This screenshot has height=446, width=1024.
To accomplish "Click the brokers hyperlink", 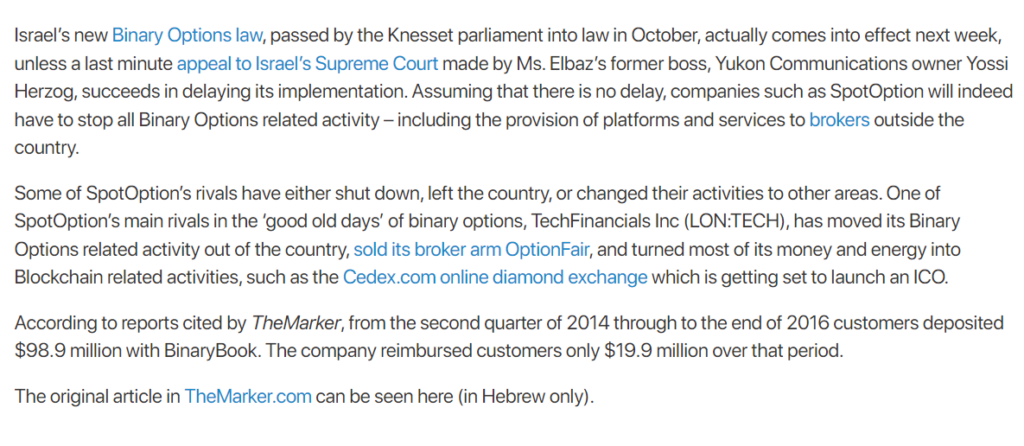I will point(839,120).
